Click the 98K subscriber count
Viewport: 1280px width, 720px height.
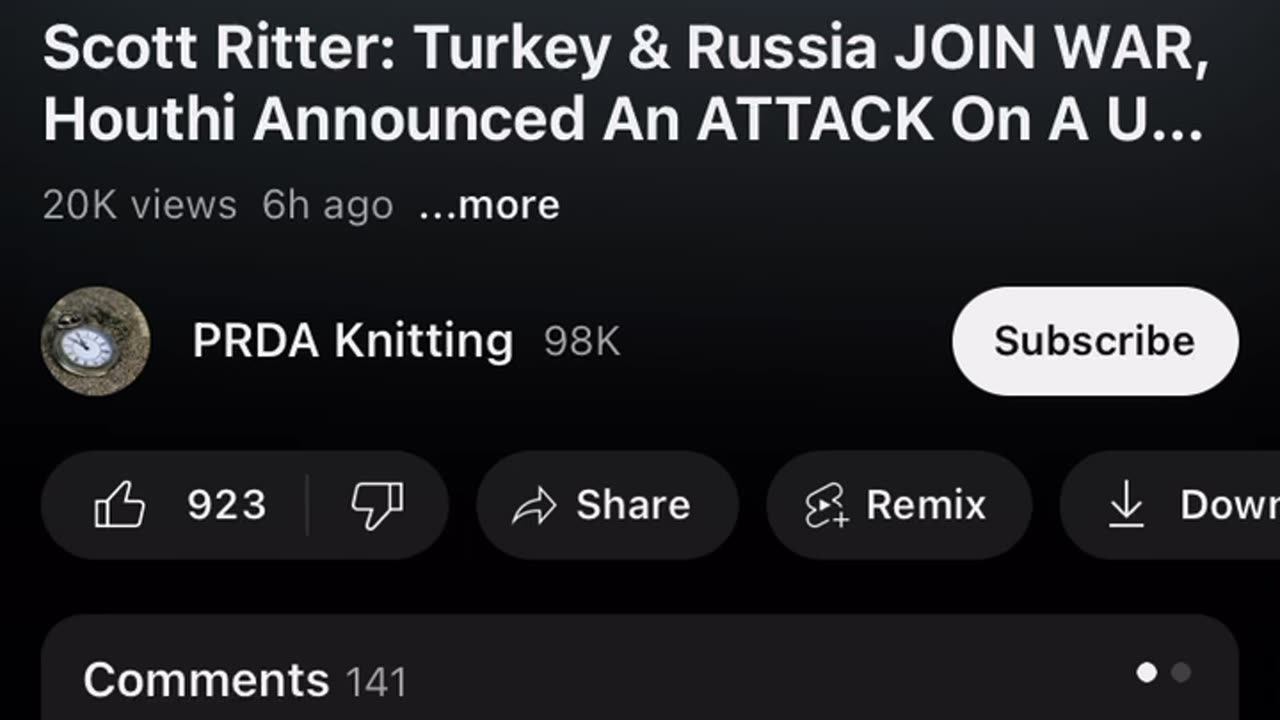[582, 342]
